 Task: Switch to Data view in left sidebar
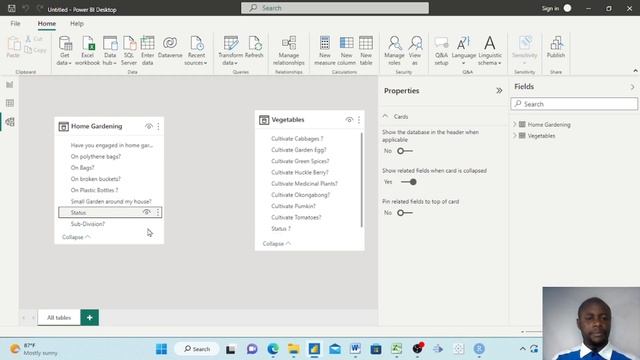coord(10,103)
